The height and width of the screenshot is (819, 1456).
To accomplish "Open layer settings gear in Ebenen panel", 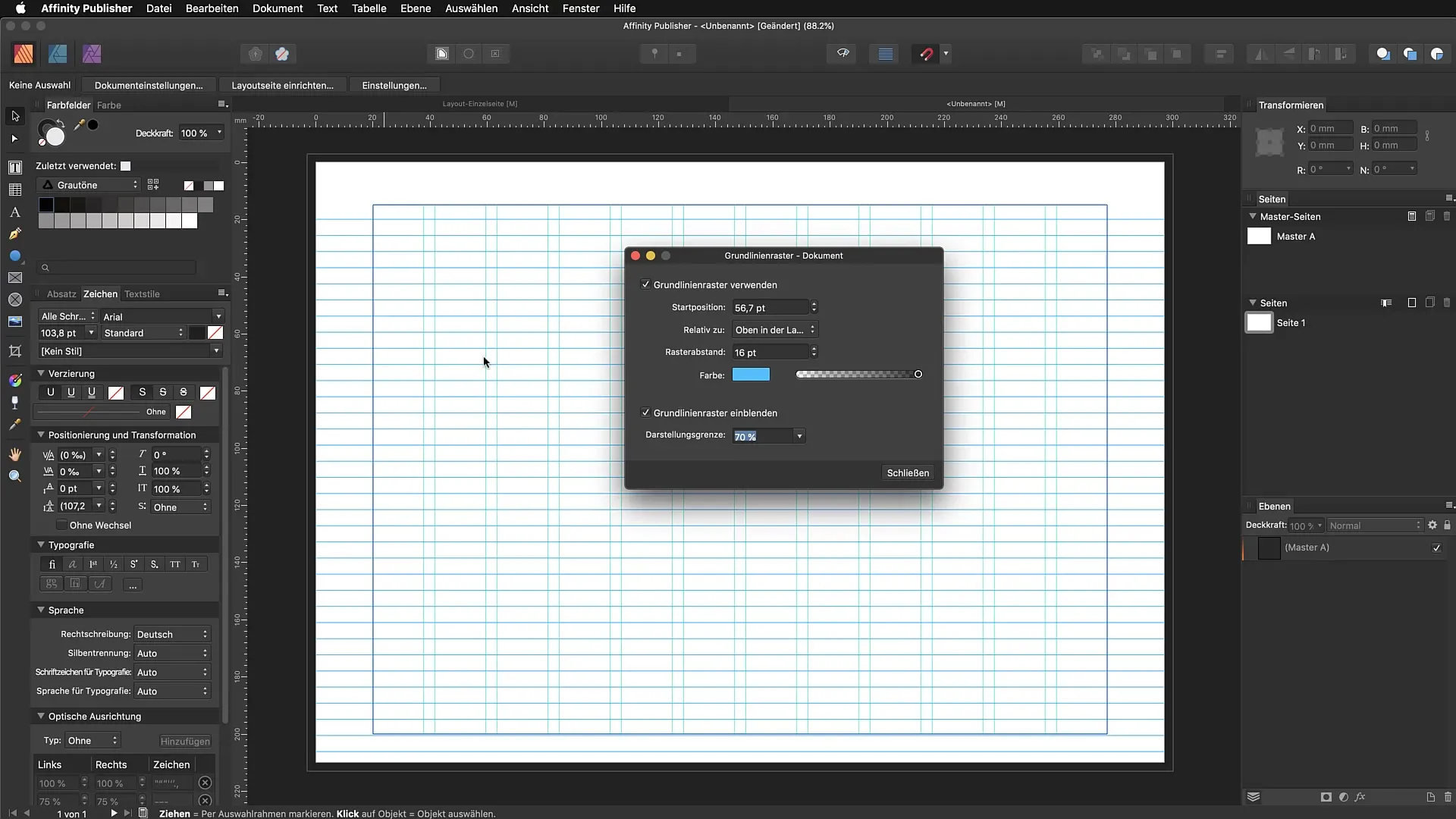I will (1432, 525).
